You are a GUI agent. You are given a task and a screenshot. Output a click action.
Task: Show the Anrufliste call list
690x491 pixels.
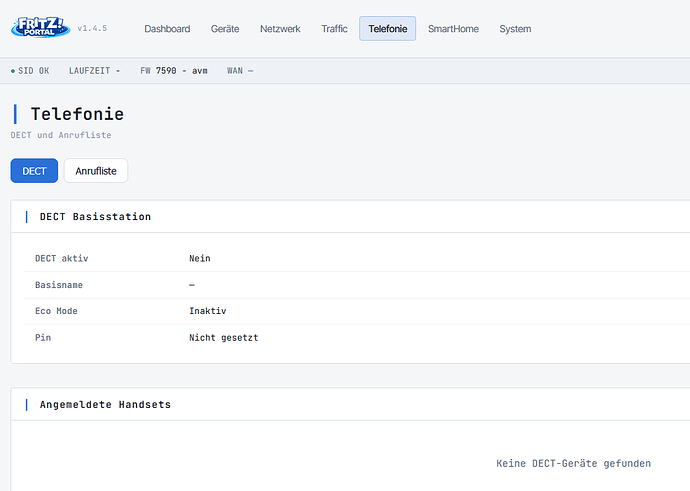click(96, 171)
